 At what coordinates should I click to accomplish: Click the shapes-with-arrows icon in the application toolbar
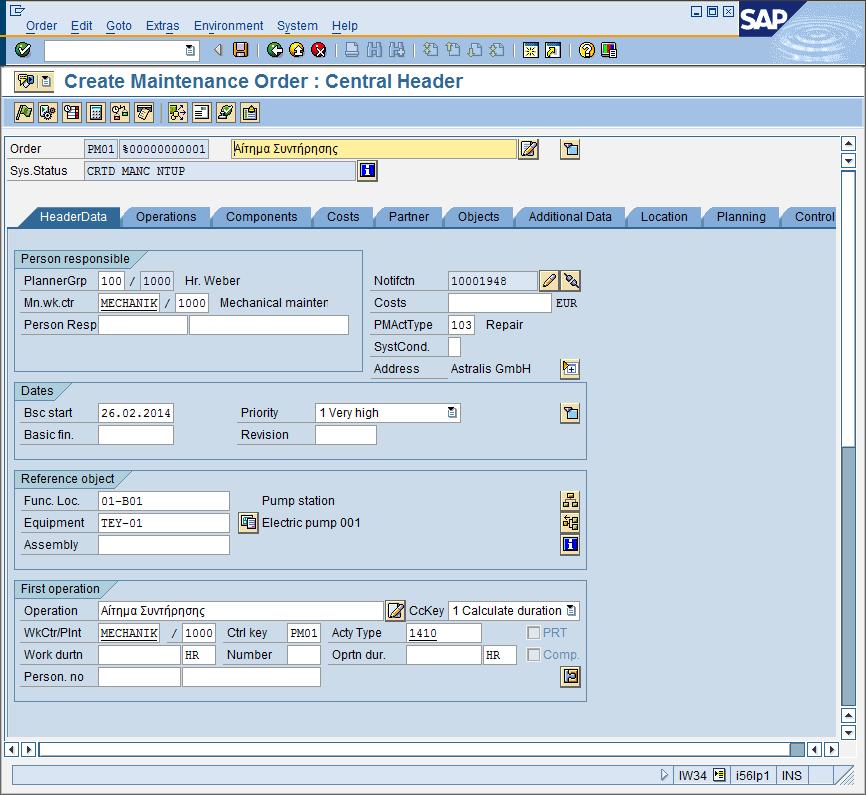[177, 113]
